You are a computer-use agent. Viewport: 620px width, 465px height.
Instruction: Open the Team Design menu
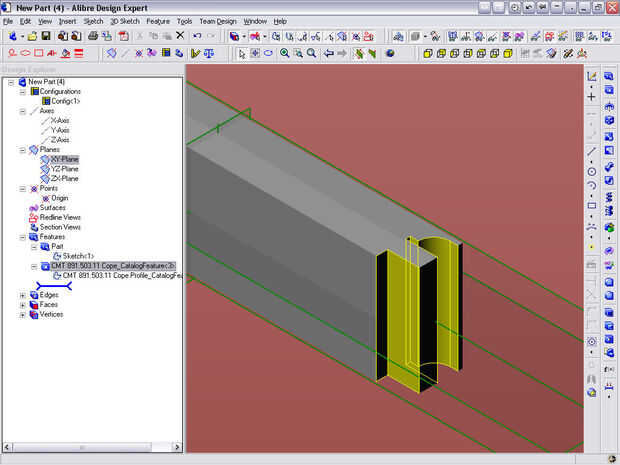(217, 20)
